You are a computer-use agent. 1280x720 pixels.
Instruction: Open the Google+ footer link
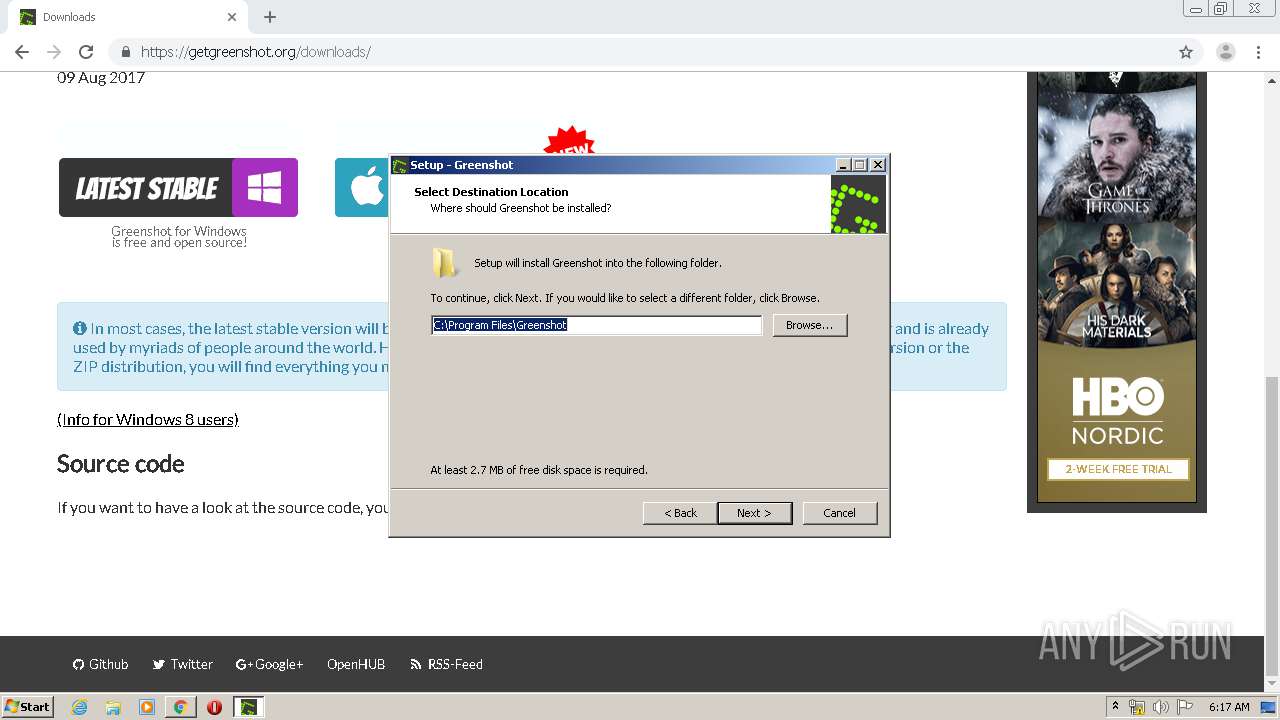(269, 664)
